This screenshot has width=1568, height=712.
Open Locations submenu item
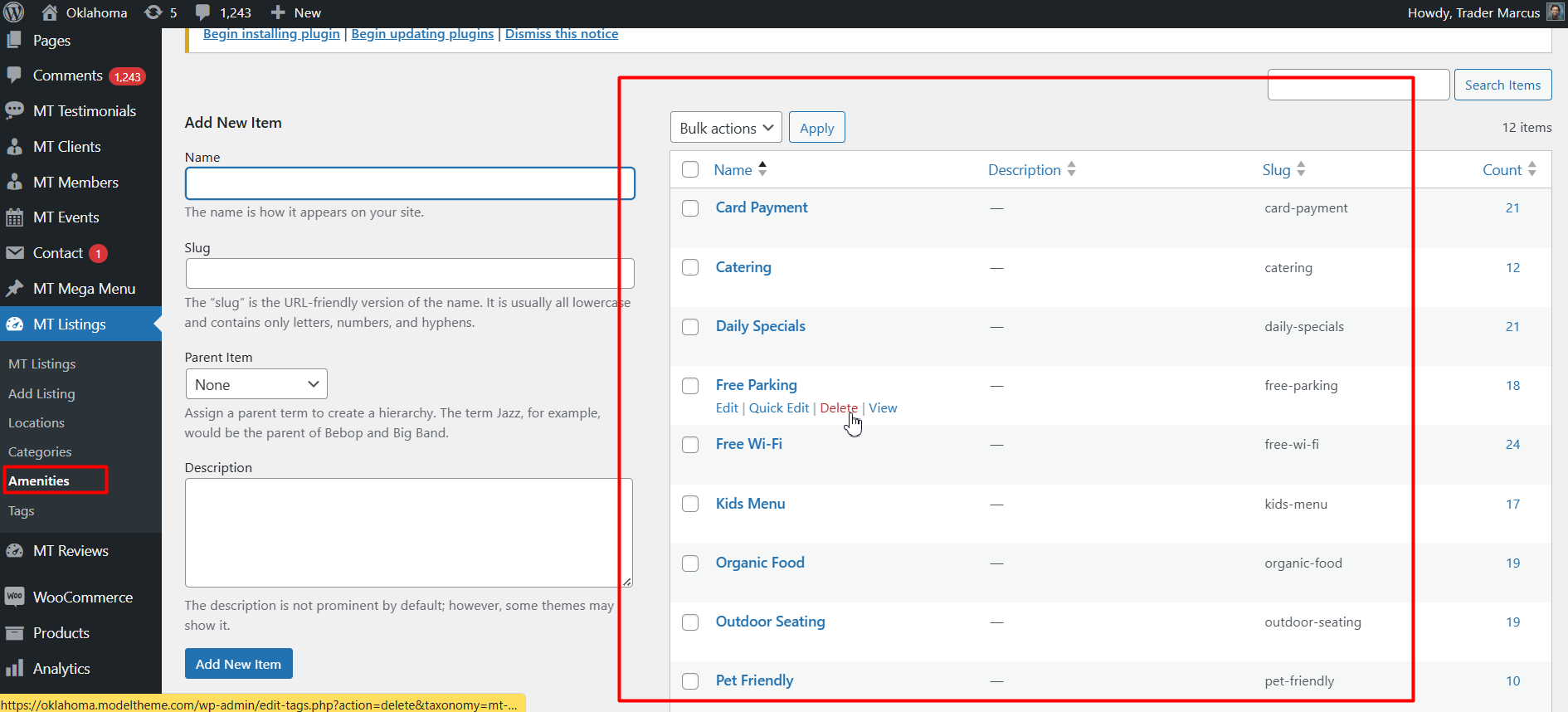37,422
